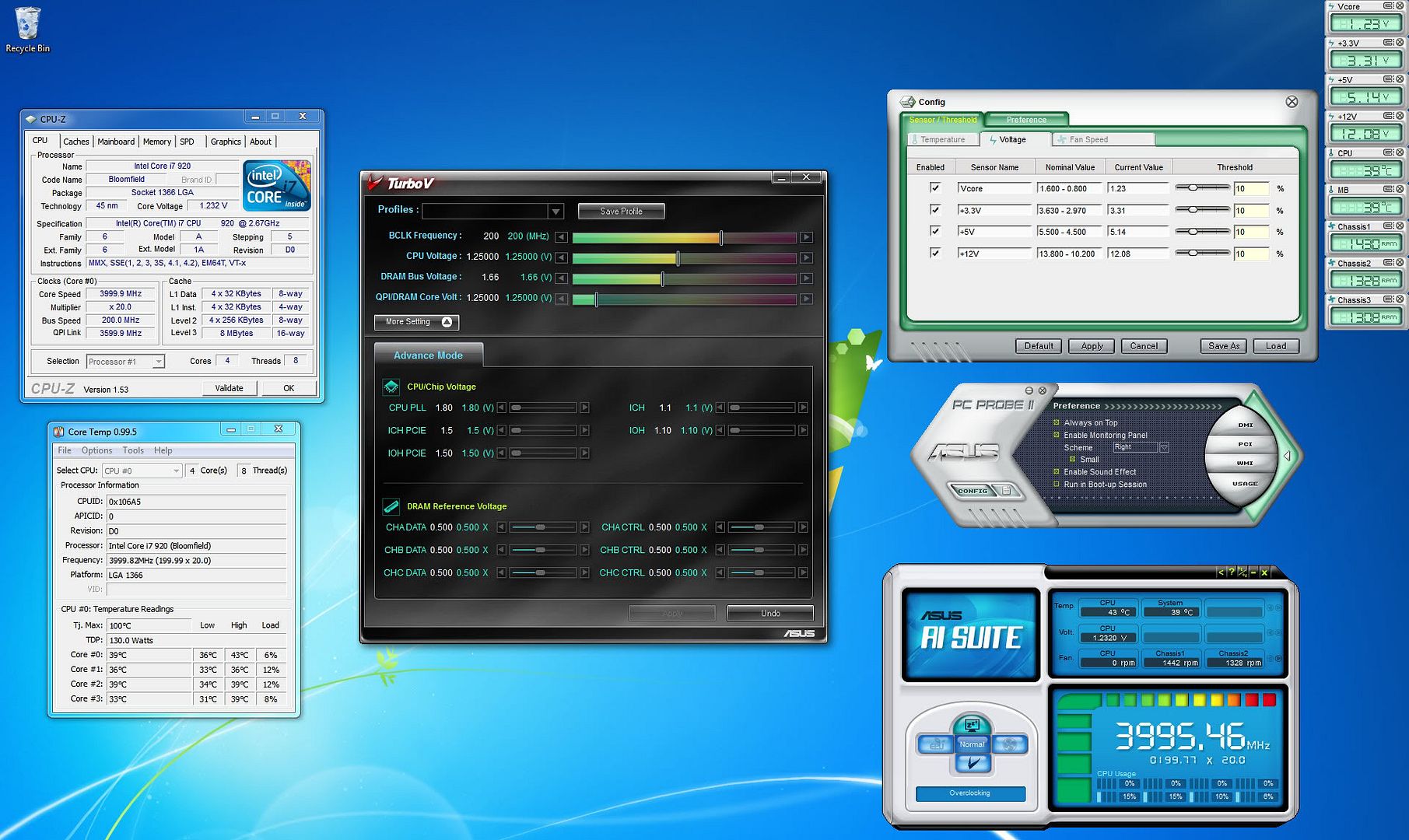Click the DRAM Bus Voltage slider handle
This screenshot has width=1409, height=840.
click(662, 278)
